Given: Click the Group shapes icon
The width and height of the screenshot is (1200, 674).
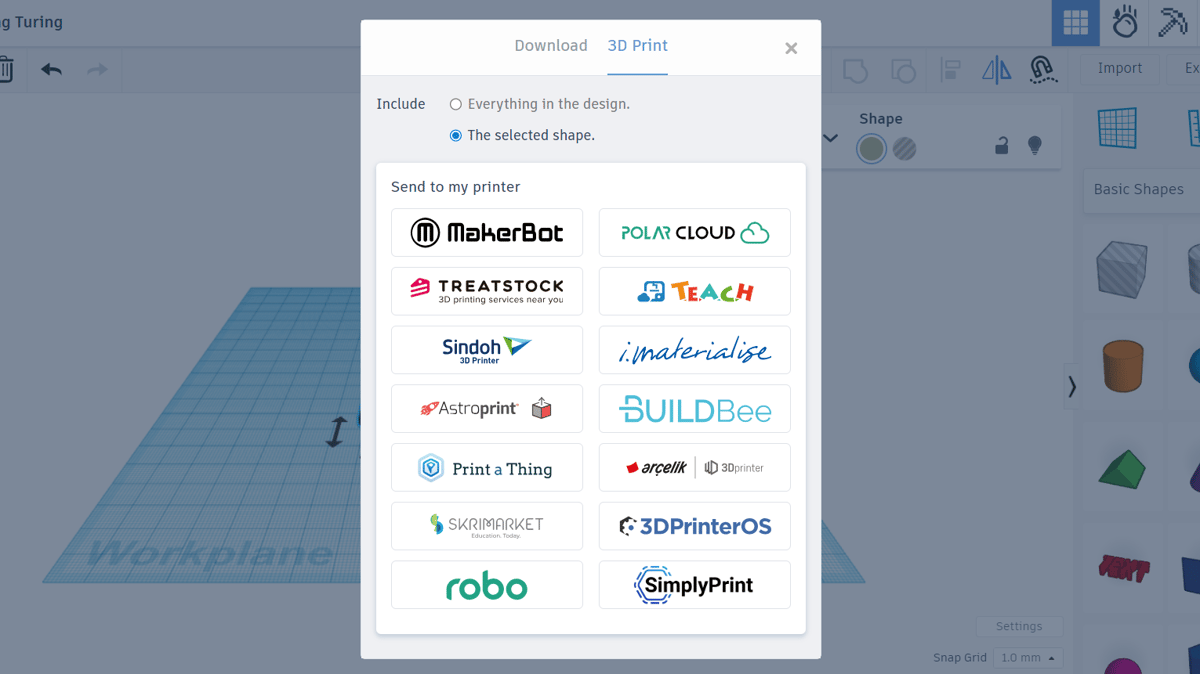Looking at the screenshot, I should point(855,70).
